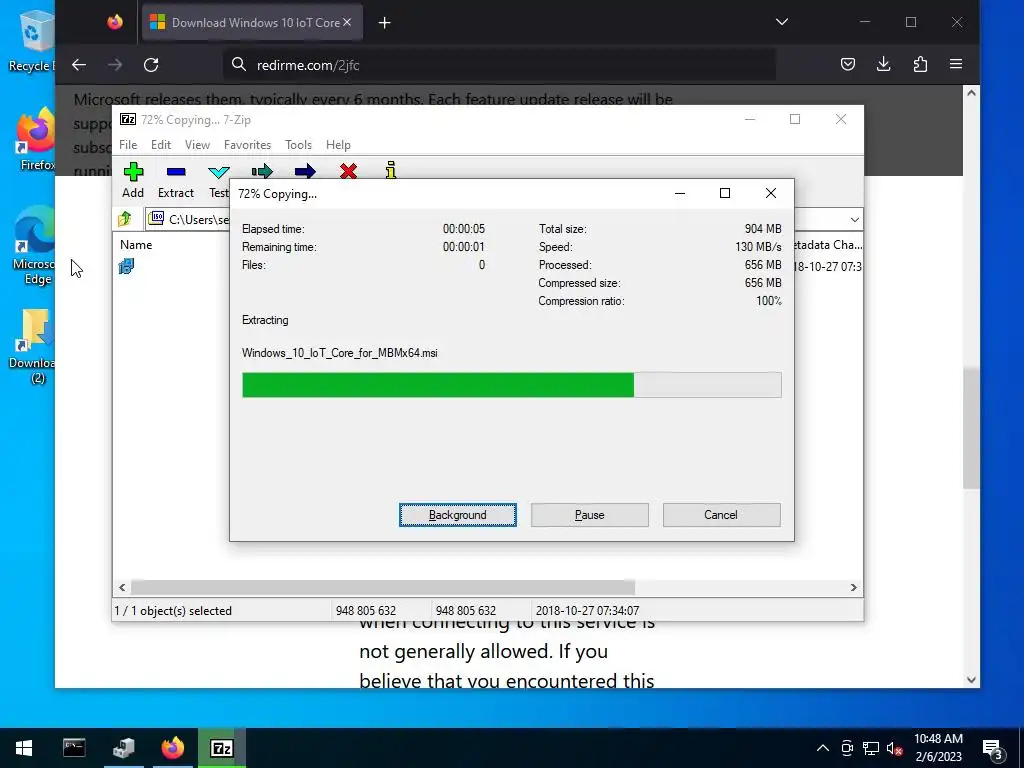
Task: Open the Edit menu in 7-Zip
Action: [x=161, y=144]
